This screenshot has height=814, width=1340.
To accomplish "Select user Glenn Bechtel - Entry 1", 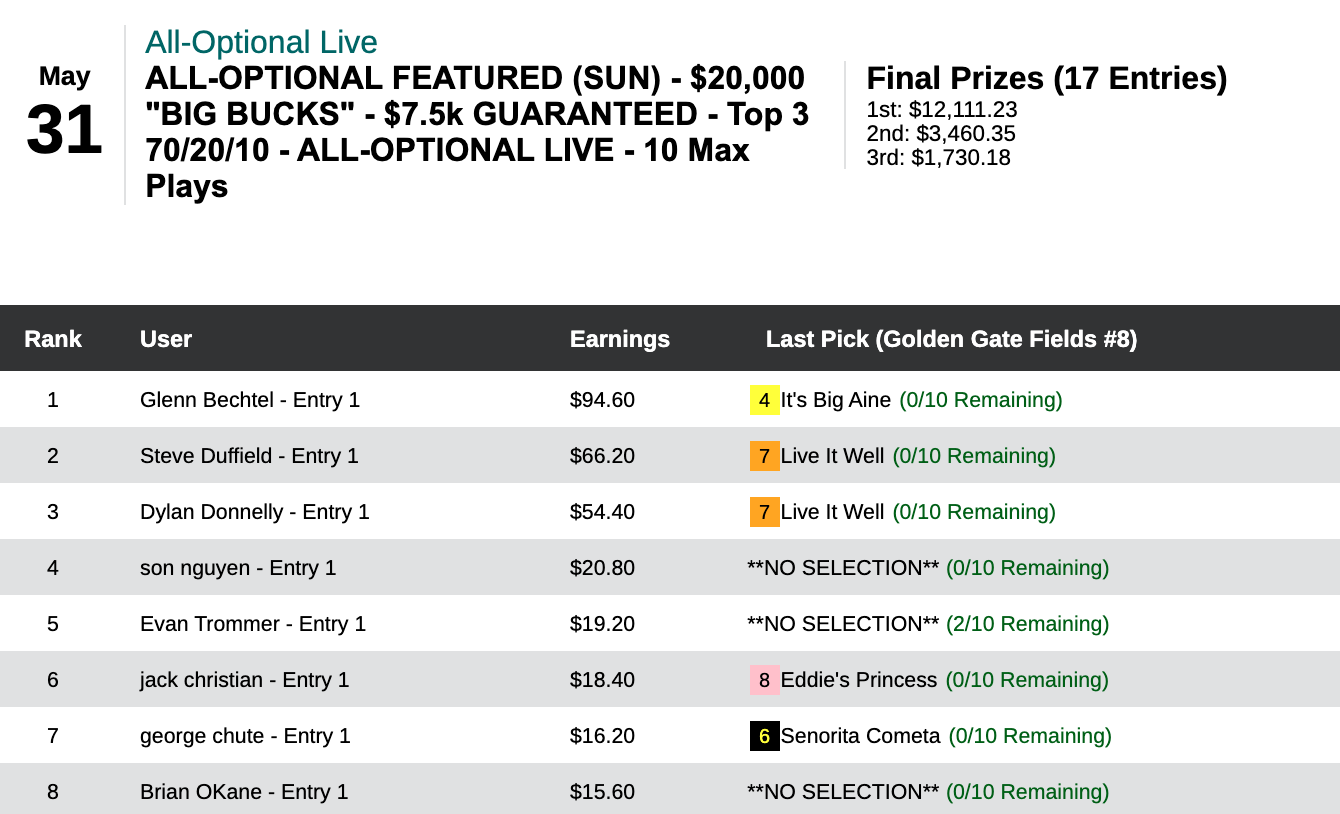I will point(250,400).
